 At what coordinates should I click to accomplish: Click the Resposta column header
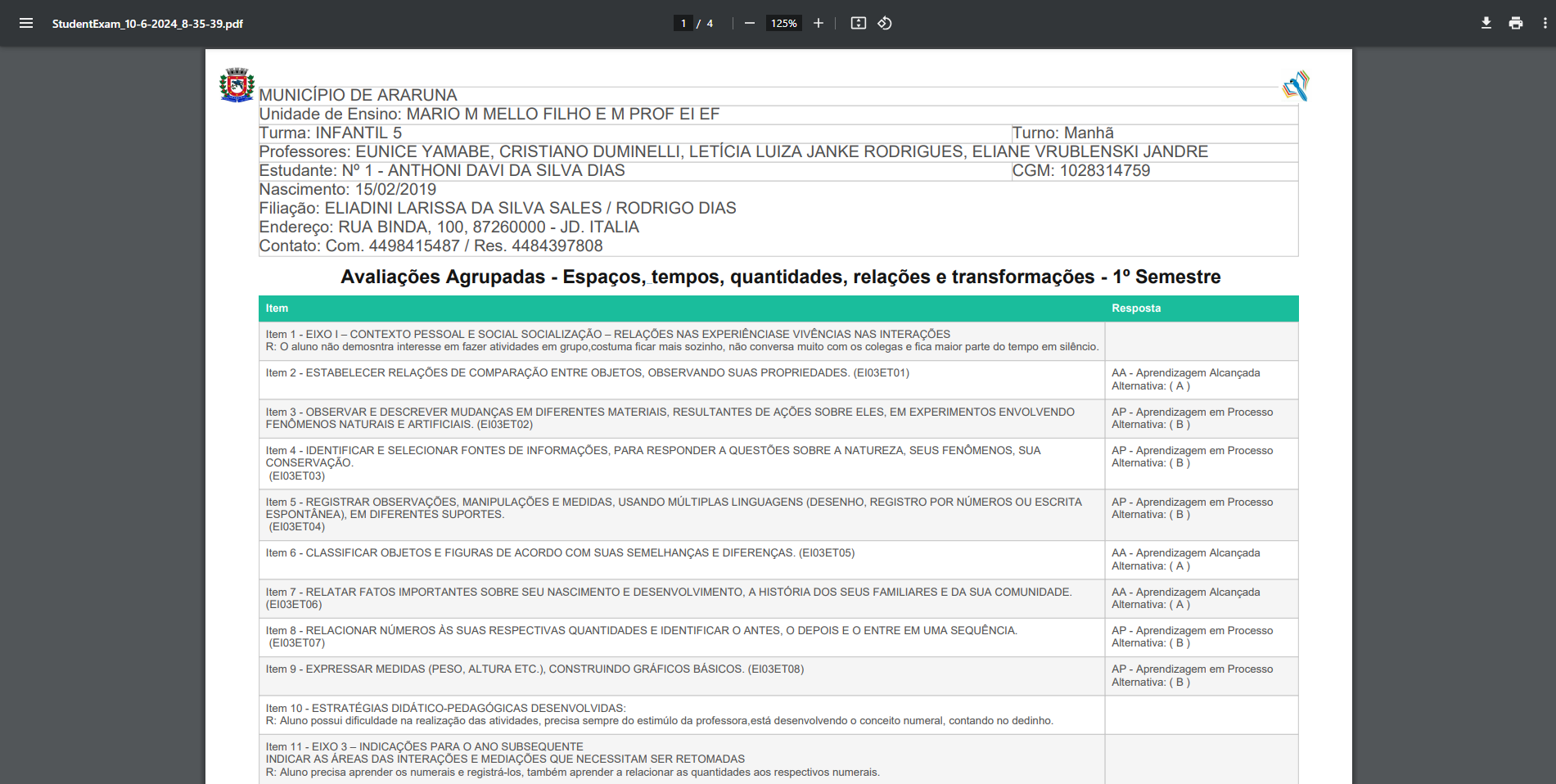pos(1136,309)
